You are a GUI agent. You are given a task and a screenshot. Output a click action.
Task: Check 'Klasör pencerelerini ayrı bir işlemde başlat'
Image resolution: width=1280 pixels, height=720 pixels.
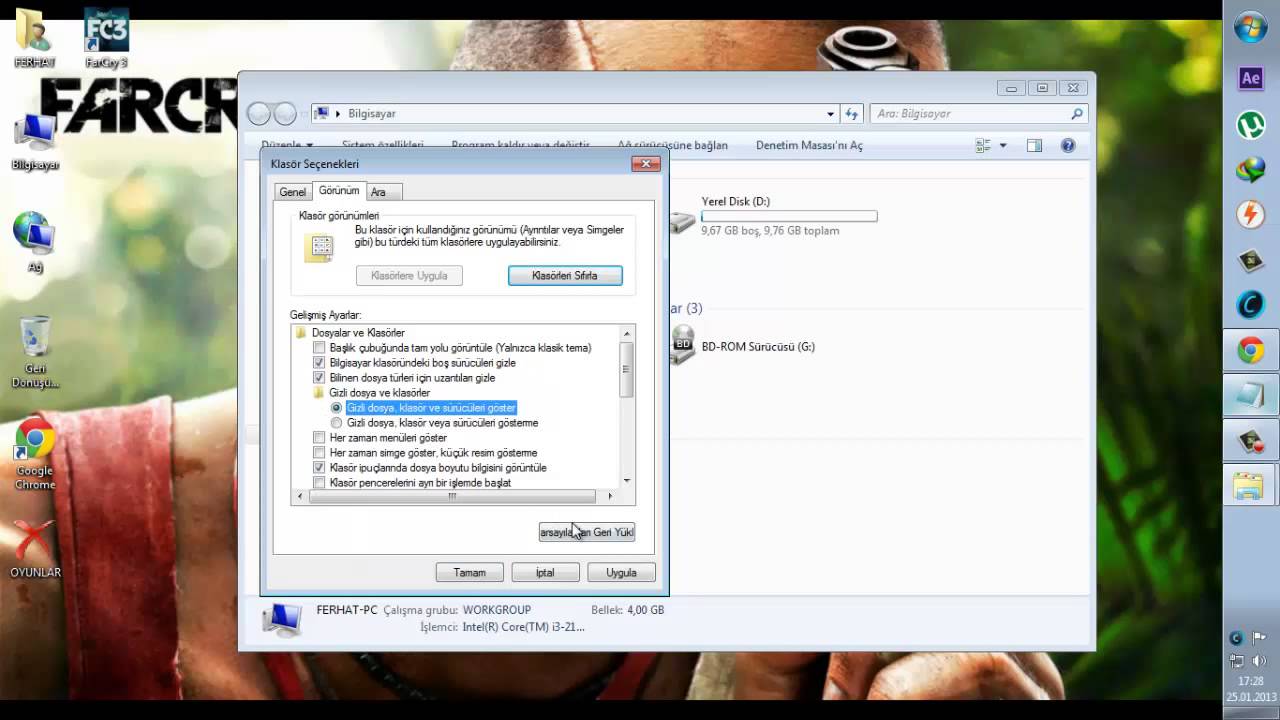tap(319, 482)
